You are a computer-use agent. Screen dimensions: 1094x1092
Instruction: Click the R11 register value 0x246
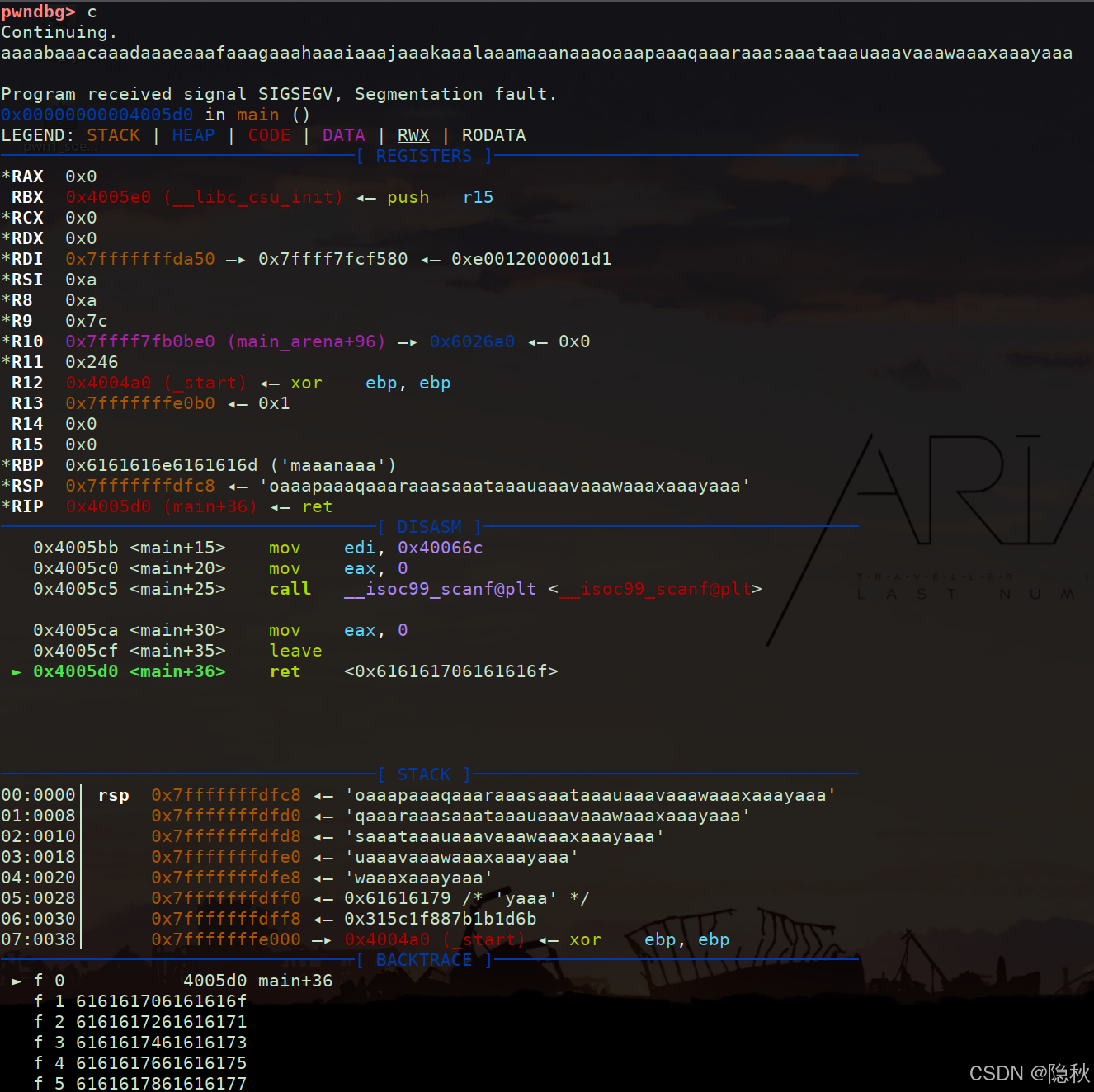92,362
